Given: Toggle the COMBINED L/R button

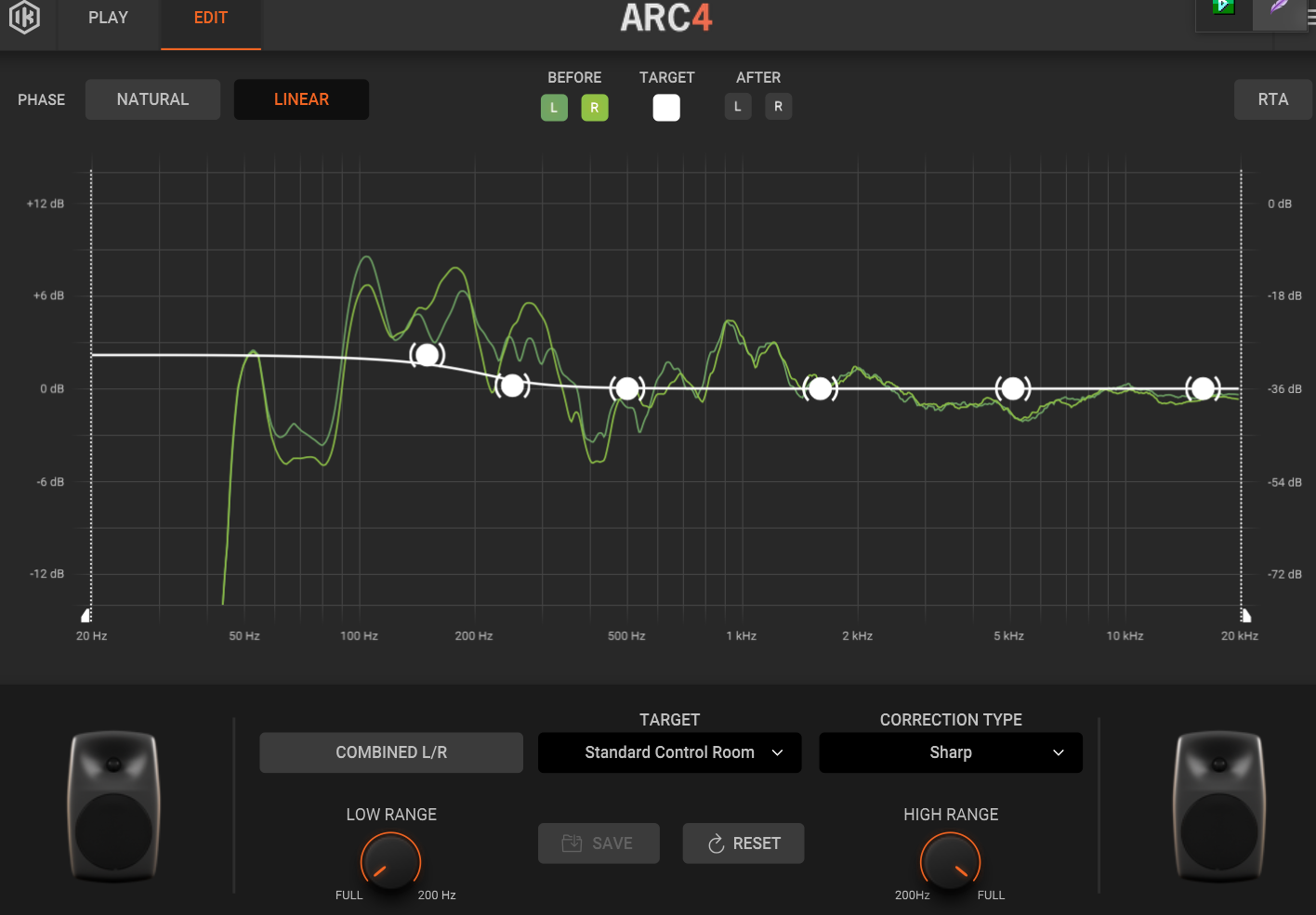Looking at the screenshot, I should (x=391, y=752).
